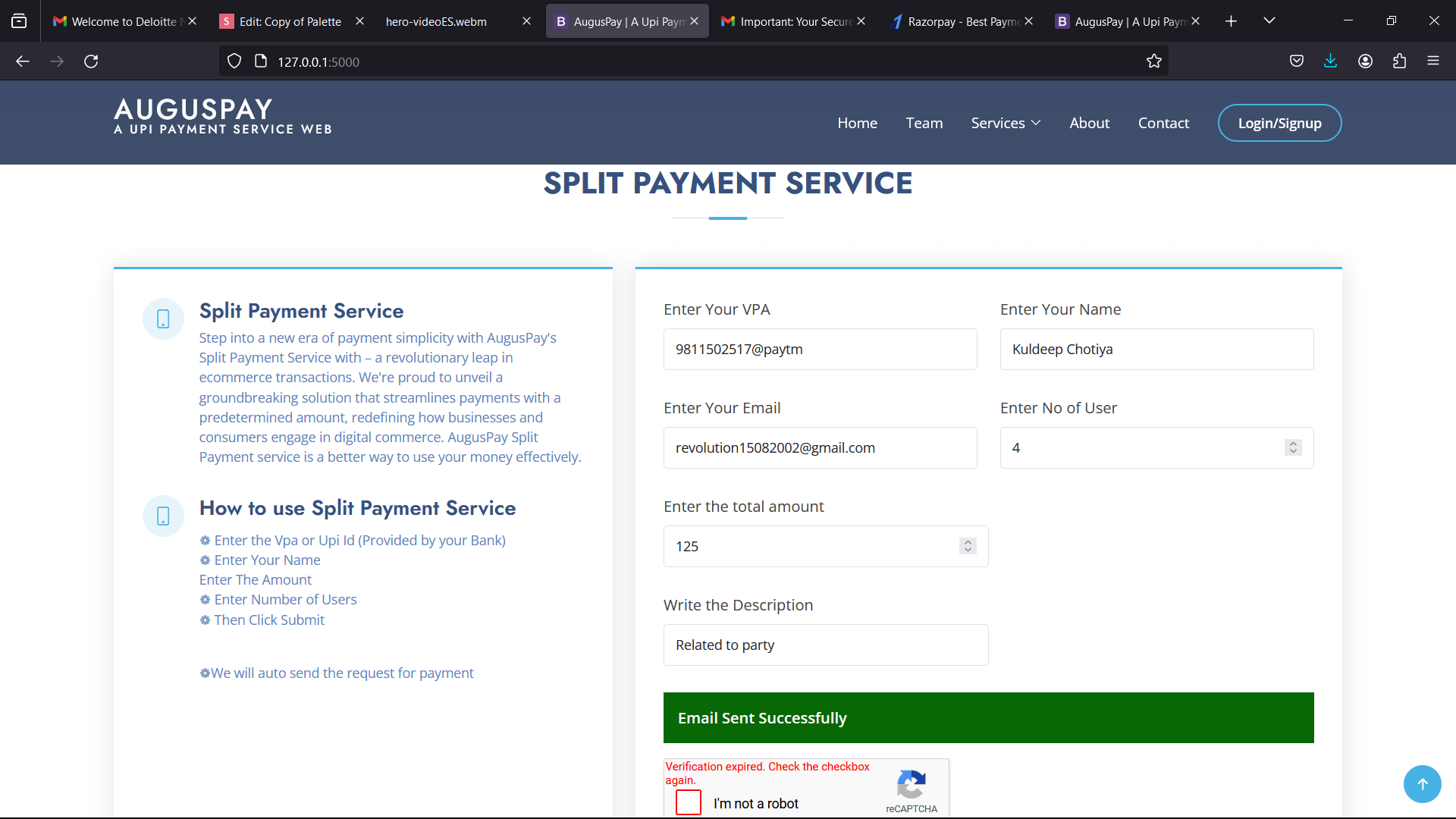Click the Login/Signup button
This screenshot has height=819, width=1456.
pos(1279,123)
